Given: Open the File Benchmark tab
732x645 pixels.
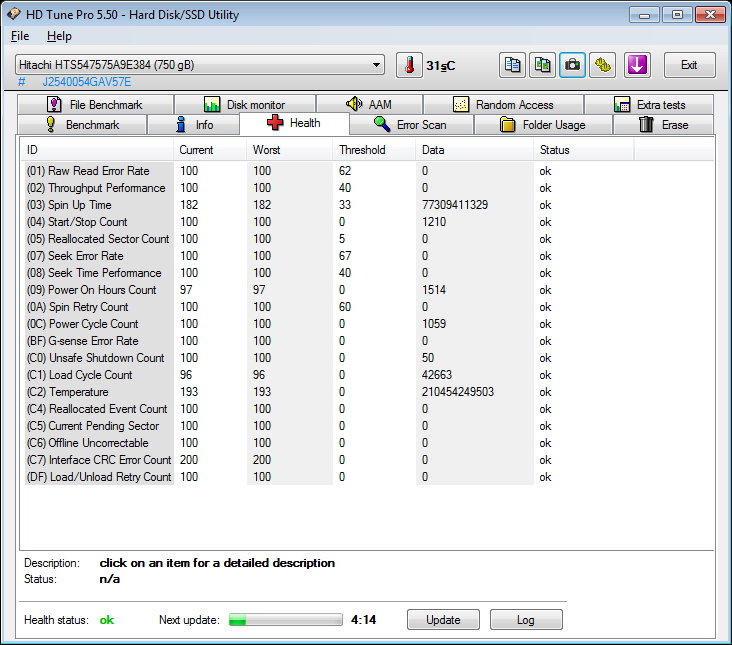Looking at the screenshot, I should pyautogui.click(x=95, y=105).
